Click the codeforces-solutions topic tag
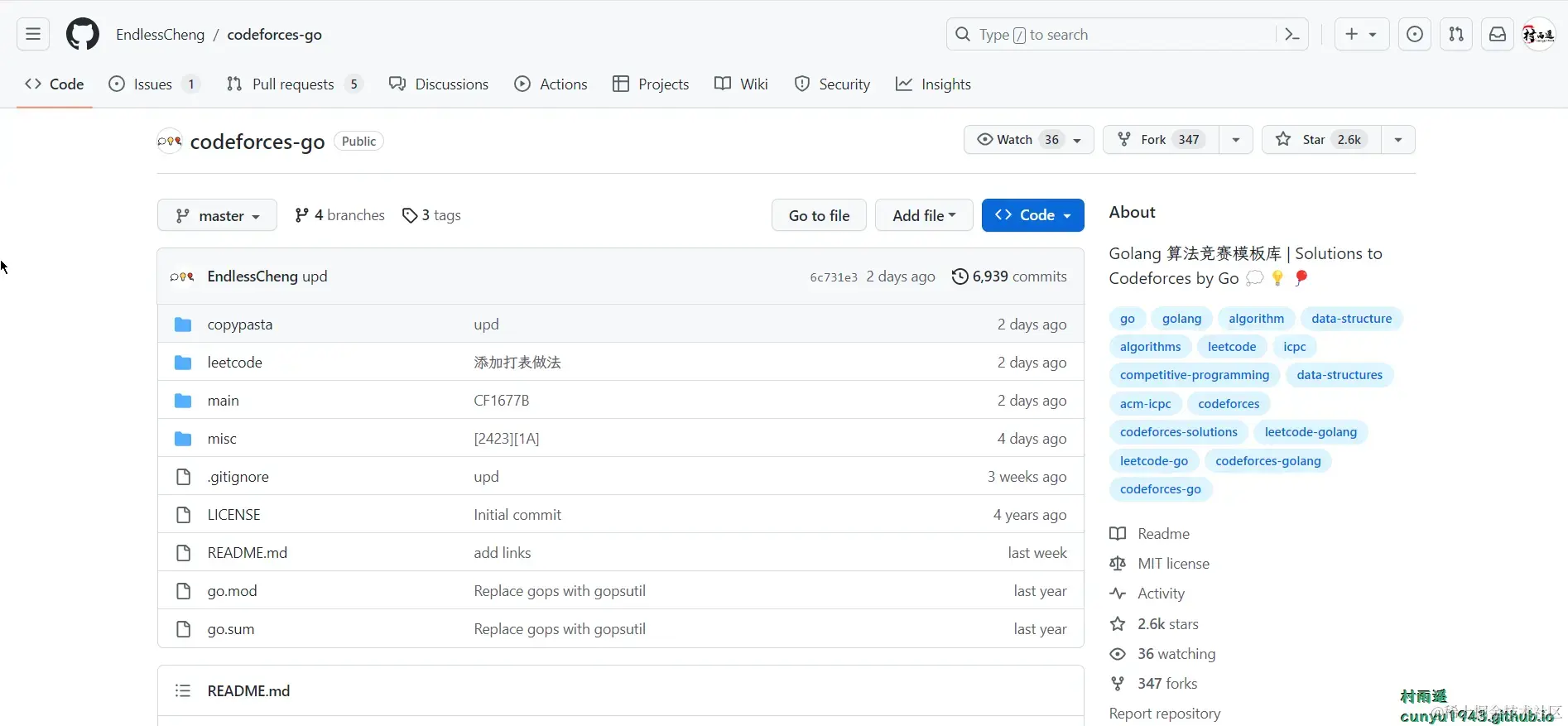The height and width of the screenshot is (726, 1568). tap(1179, 432)
